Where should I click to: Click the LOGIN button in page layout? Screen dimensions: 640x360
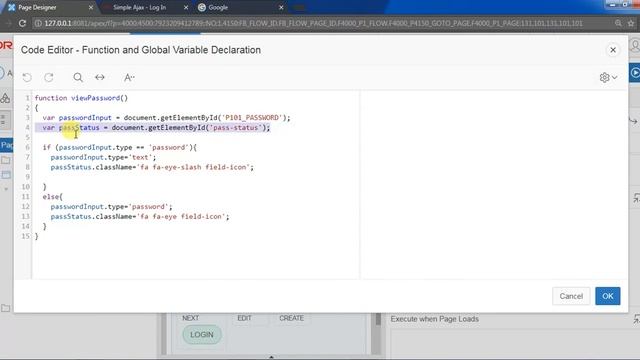tap(202, 334)
